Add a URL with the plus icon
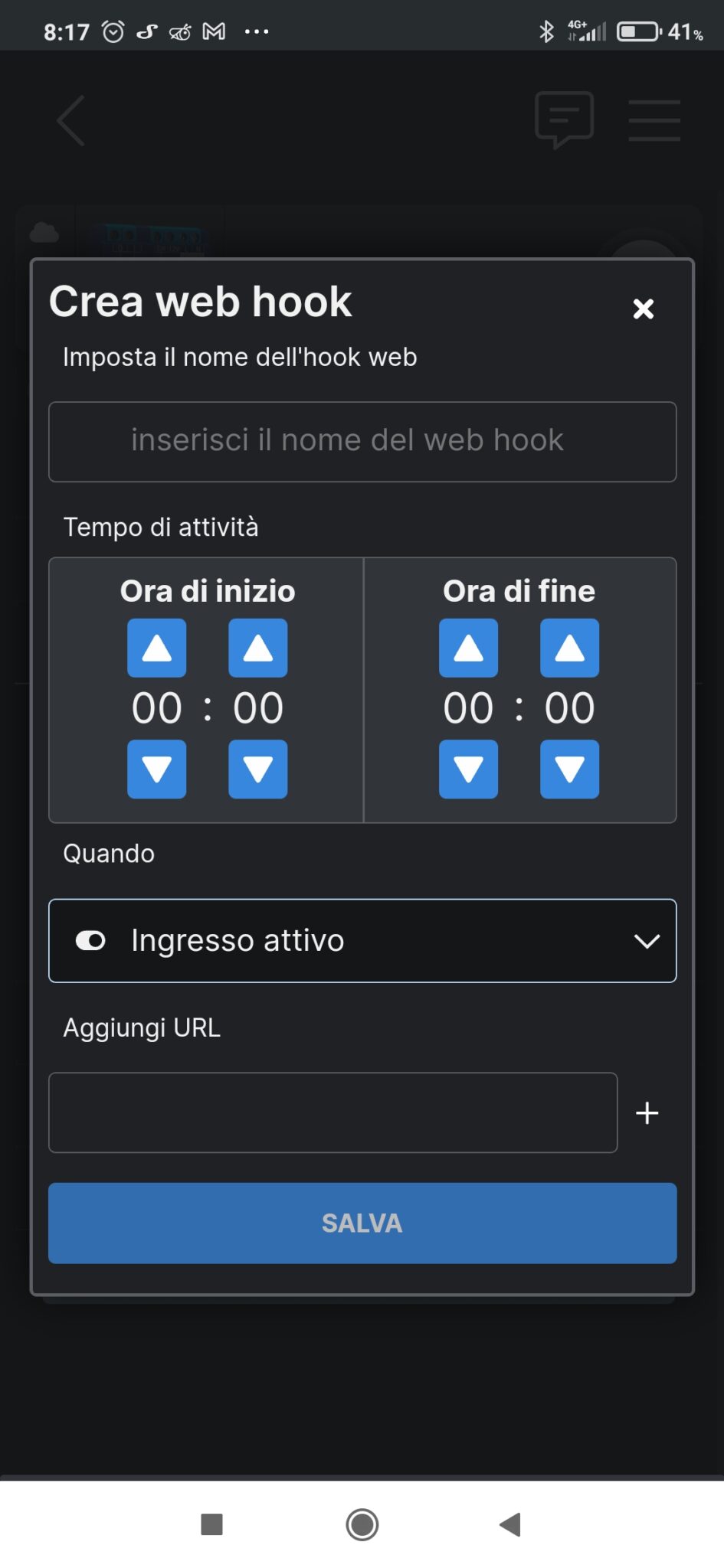The height and width of the screenshot is (1568, 724). coord(647,1112)
